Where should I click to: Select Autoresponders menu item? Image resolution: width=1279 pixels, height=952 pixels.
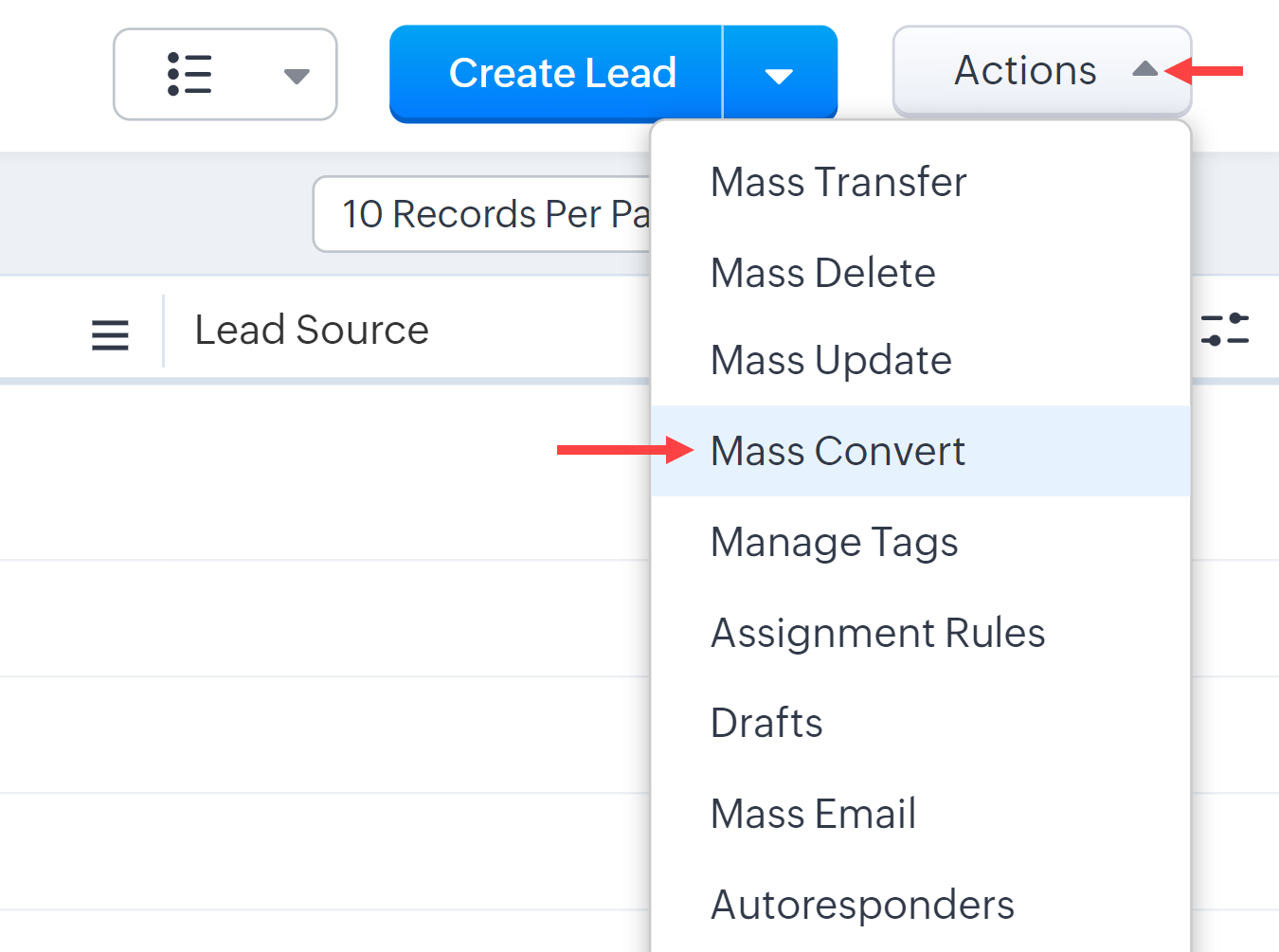(862, 905)
